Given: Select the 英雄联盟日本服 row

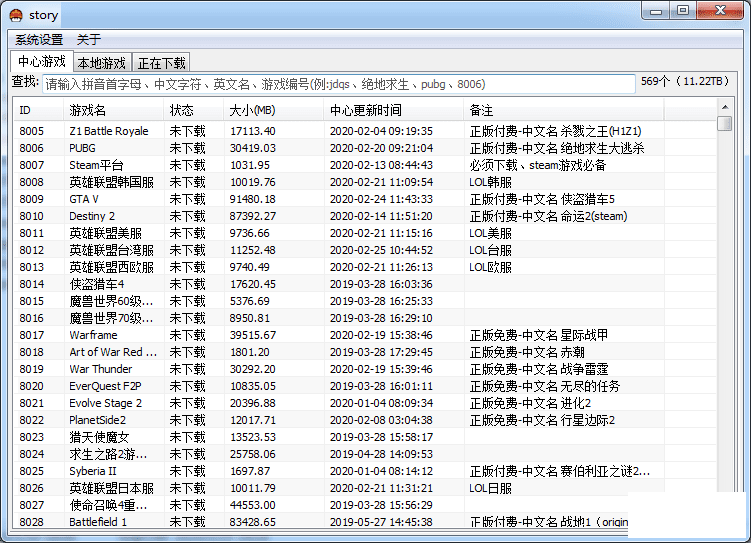Looking at the screenshot, I should click(x=364, y=488).
